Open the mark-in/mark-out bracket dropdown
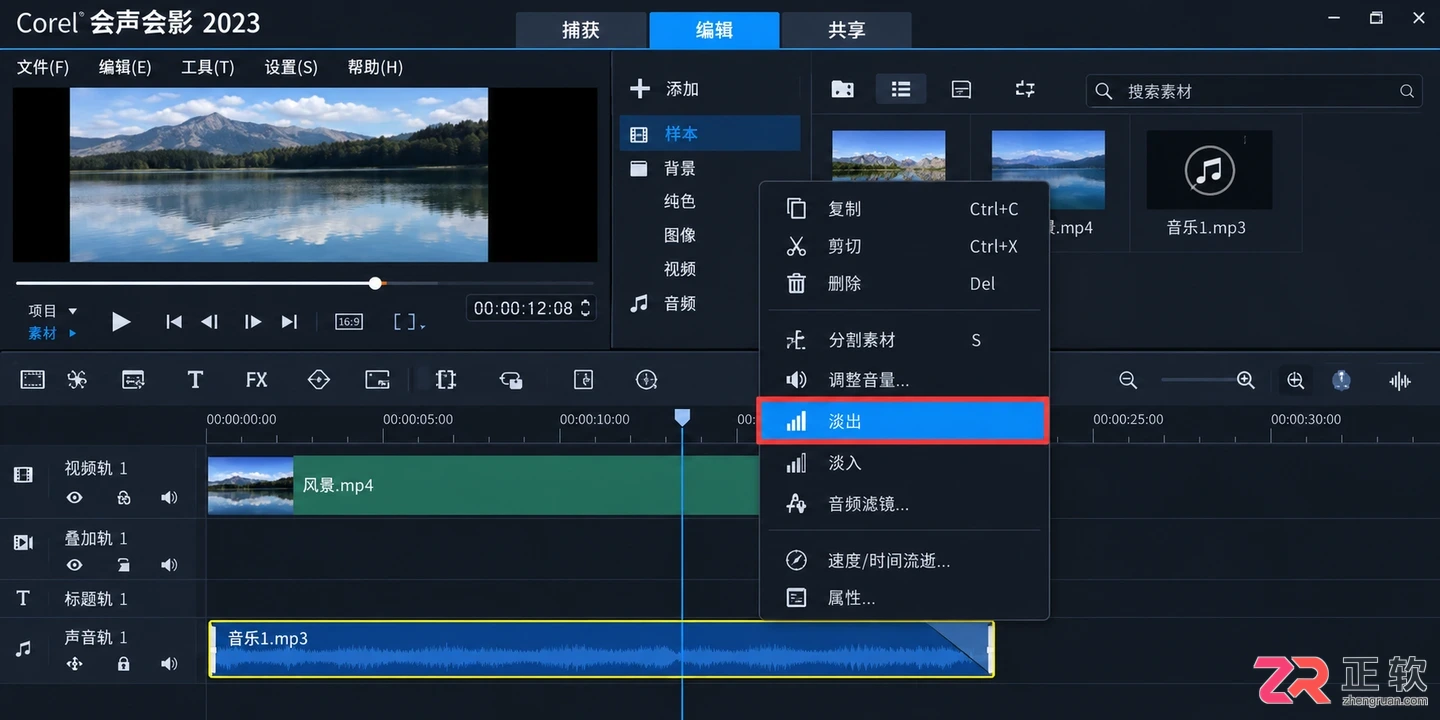The height and width of the screenshot is (720, 1440). tap(409, 322)
